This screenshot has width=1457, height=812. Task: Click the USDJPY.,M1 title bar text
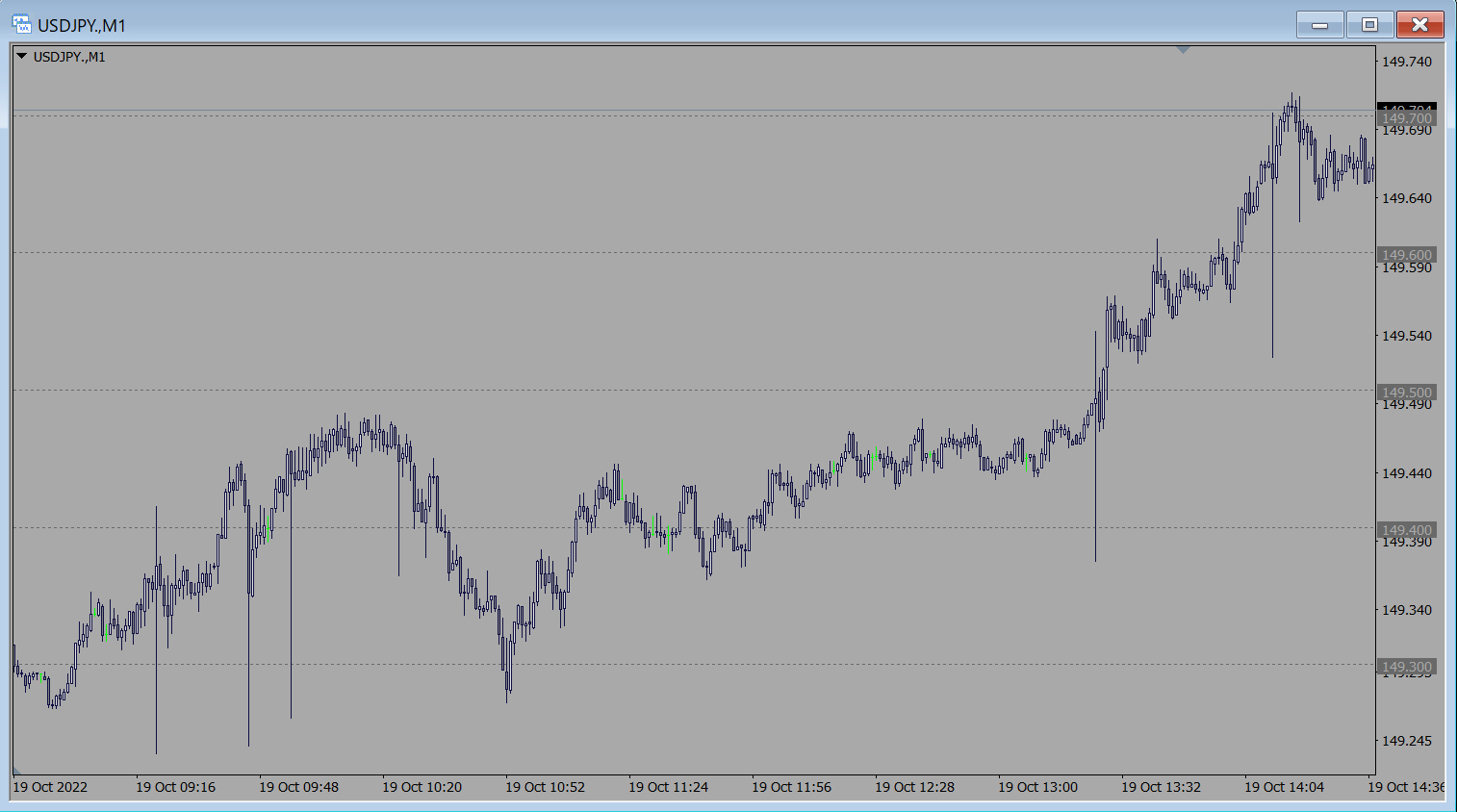tap(82, 25)
